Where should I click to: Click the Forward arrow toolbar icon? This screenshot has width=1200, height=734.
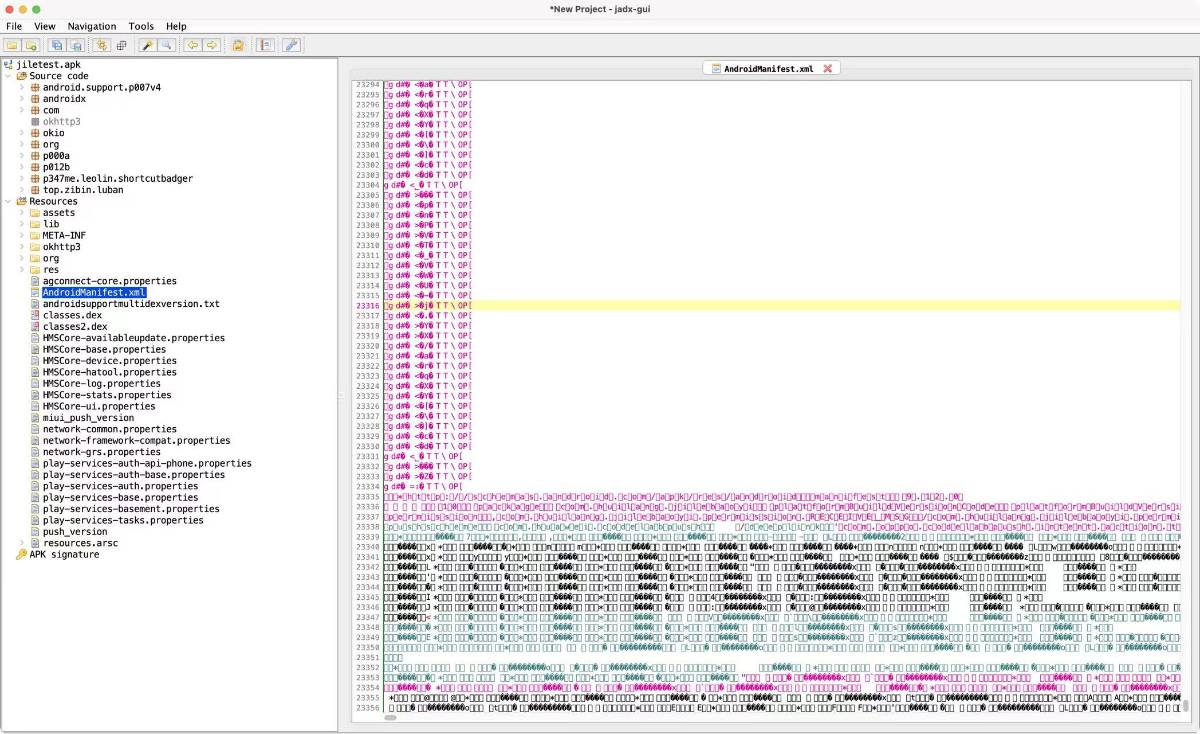pos(211,45)
